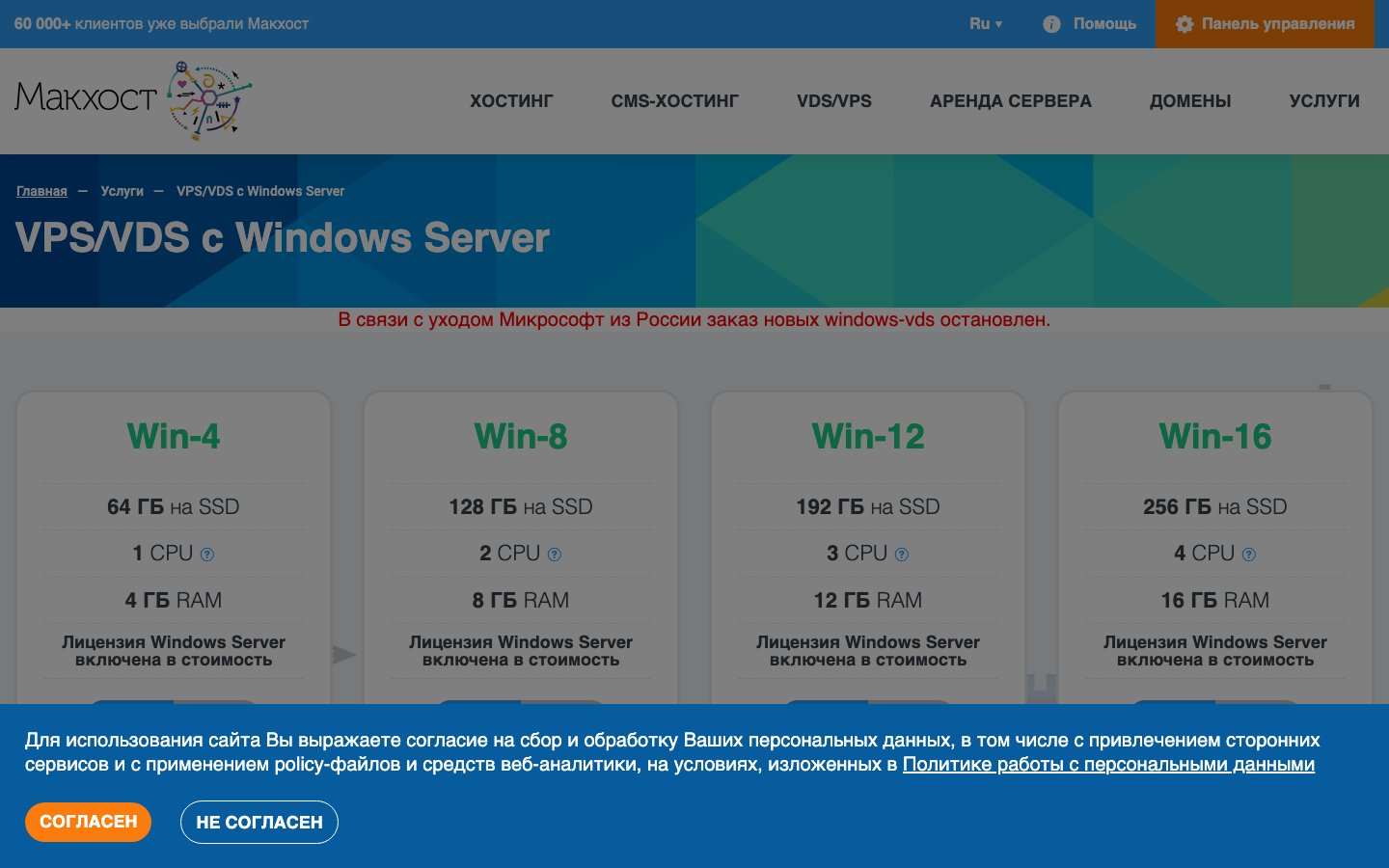
Task: Select the Win-4 plan title
Action: [174, 436]
